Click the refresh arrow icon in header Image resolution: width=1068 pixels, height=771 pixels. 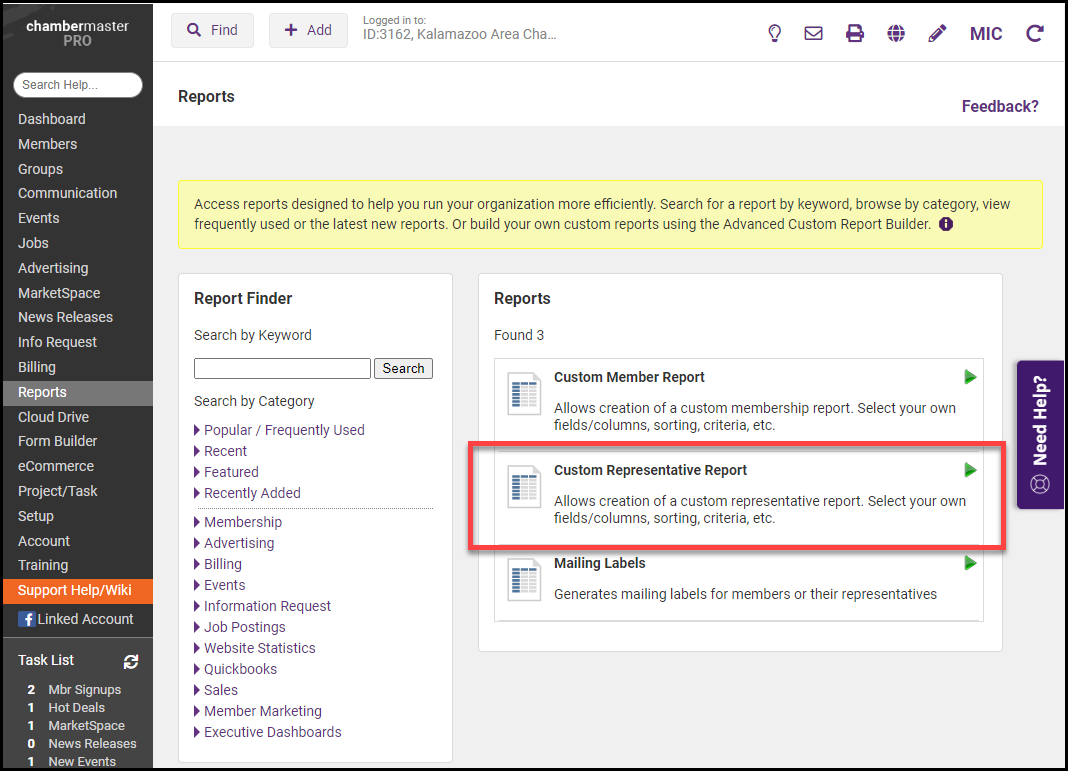(x=1035, y=33)
